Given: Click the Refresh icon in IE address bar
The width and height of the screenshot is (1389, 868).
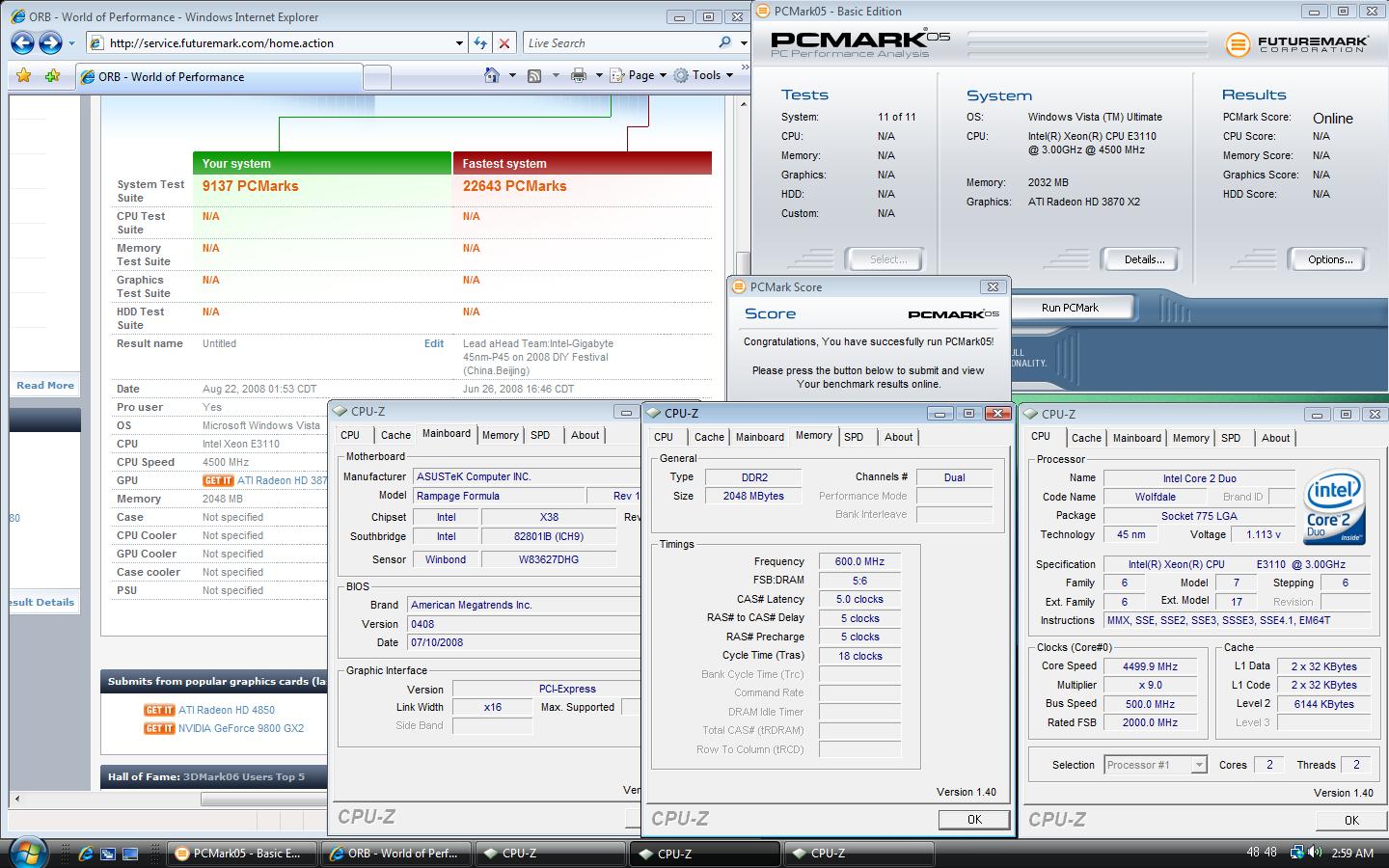Looking at the screenshot, I should (x=480, y=43).
